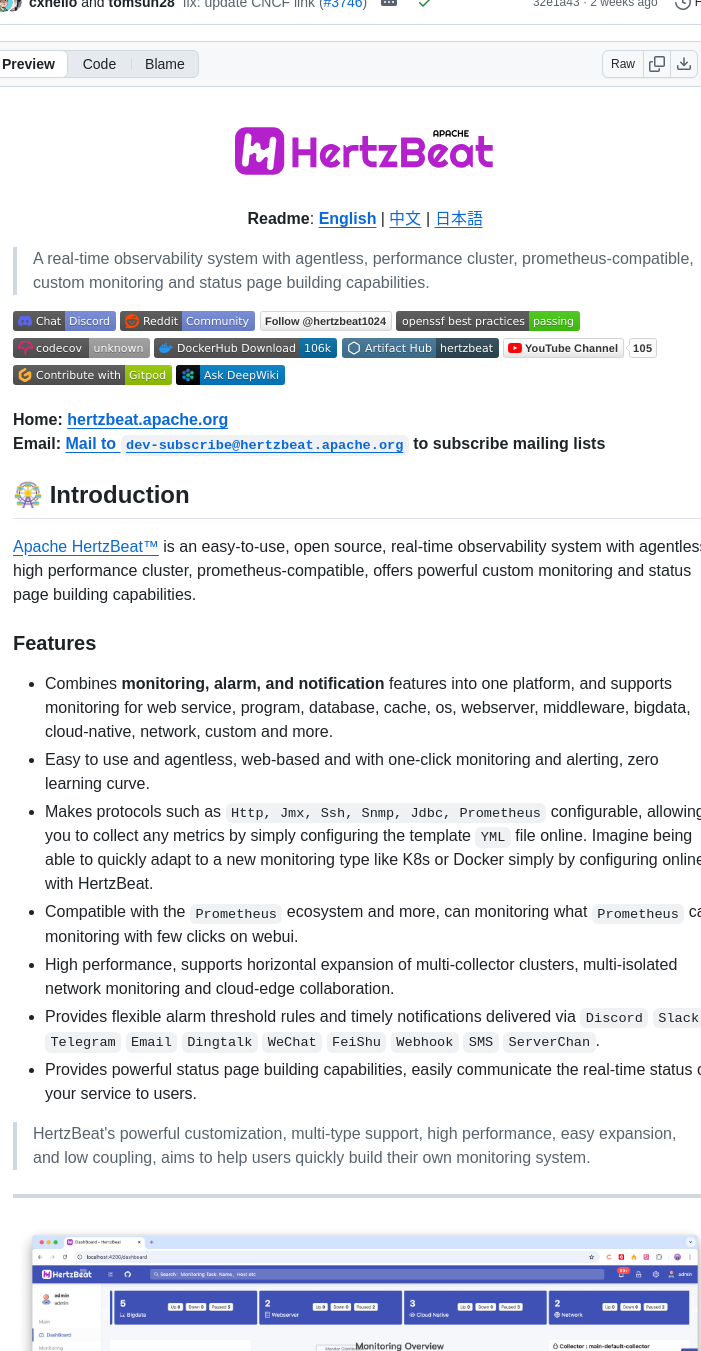The width and height of the screenshot is (701, 1351).
Task: Visit the YouTube Channel badge
Action: [x=562, y=348]
